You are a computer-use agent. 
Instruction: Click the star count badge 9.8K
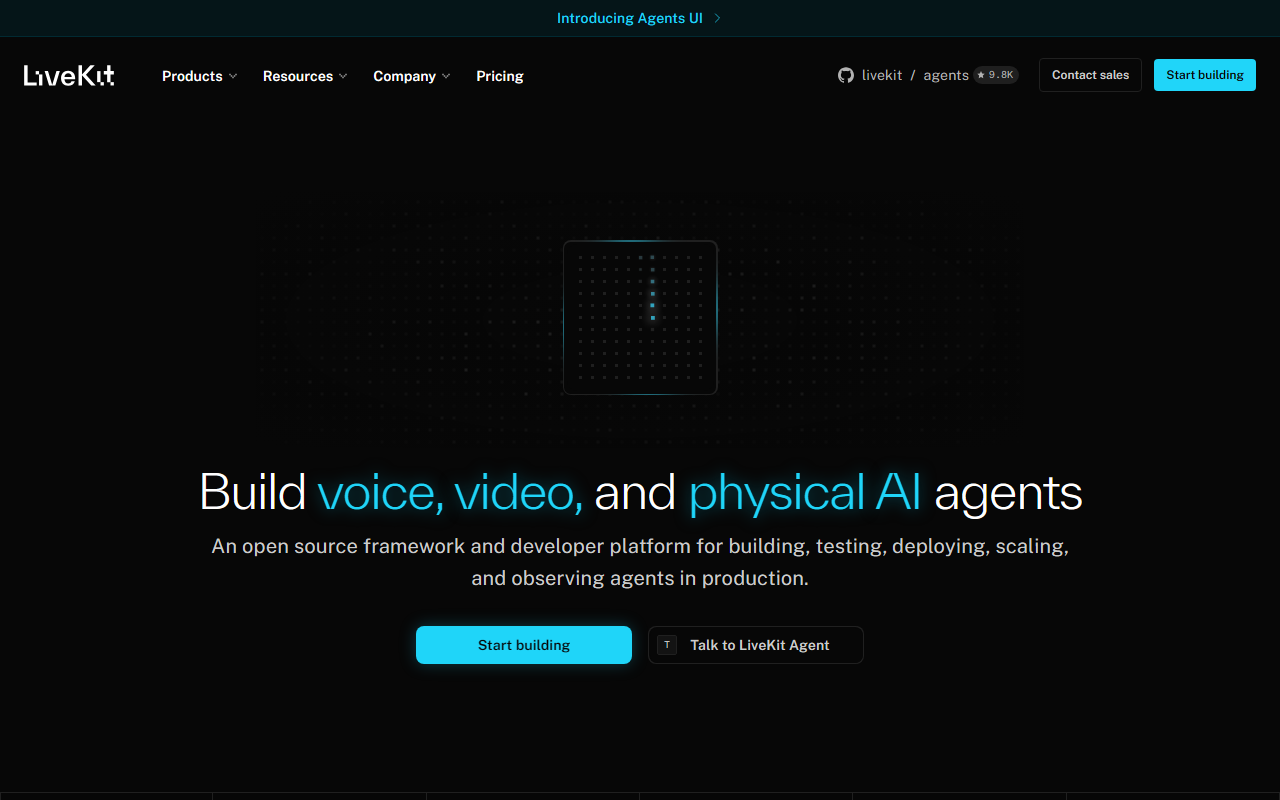(996, 75)
